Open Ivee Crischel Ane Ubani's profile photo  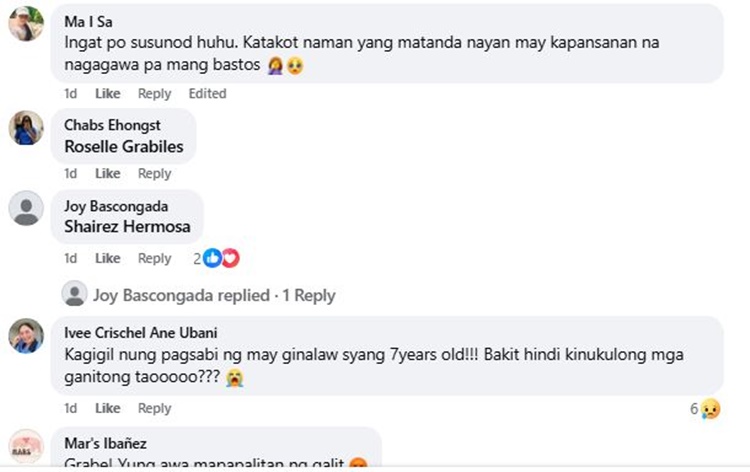click(25, 335)
